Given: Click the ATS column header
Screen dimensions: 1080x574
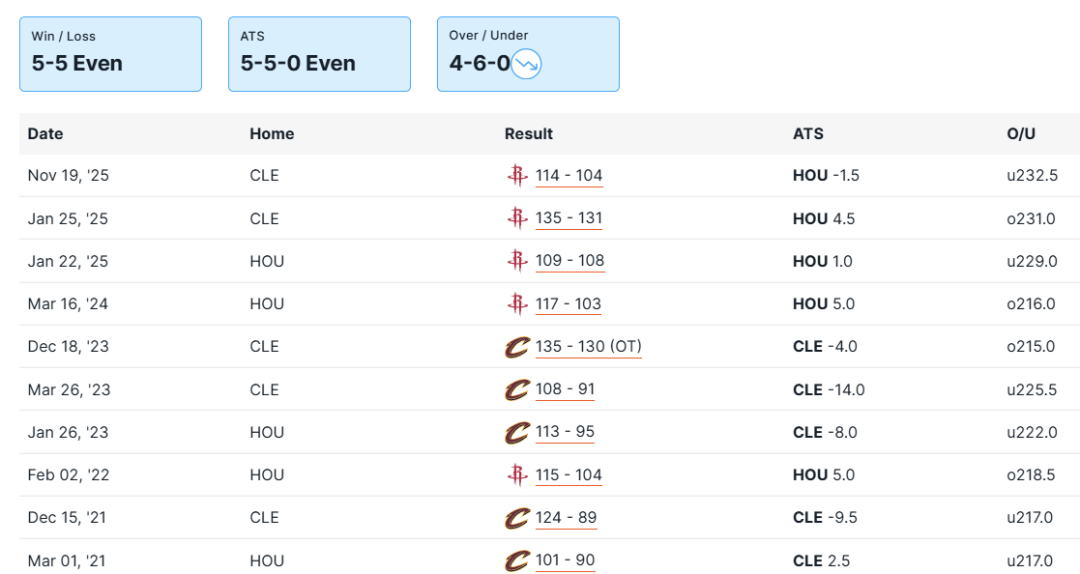Looking at the screenshot, I should [x=808, y=134].
